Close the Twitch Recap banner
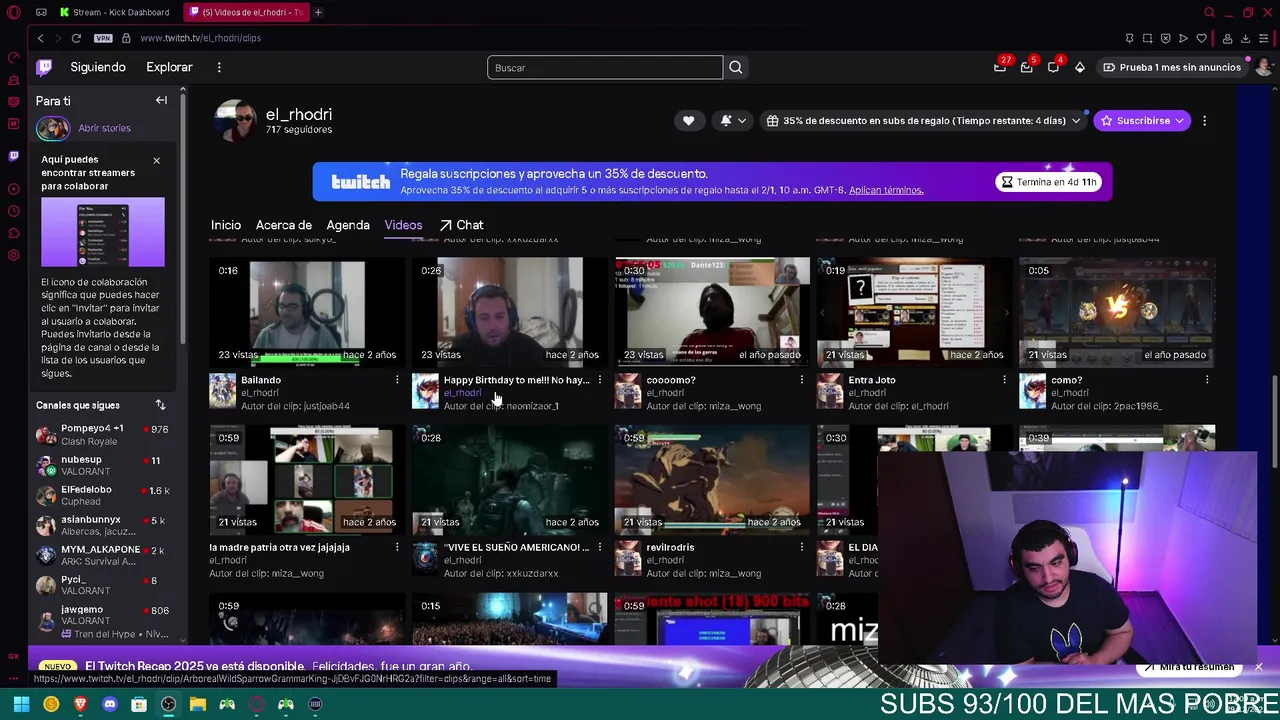 pyautogui.click(x=1259, y=667)
